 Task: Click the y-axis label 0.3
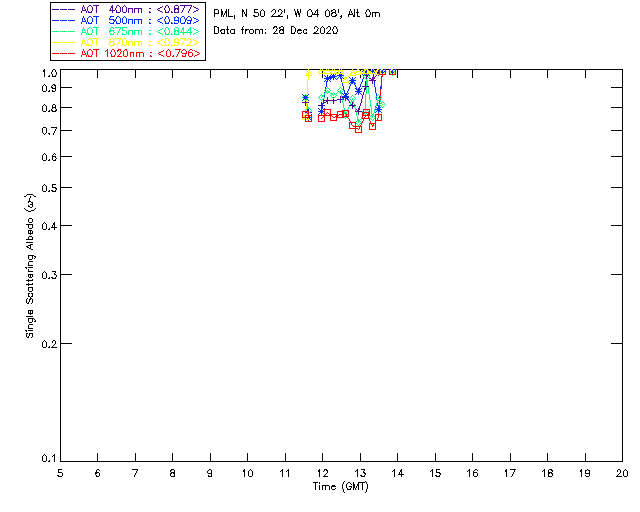49,275
